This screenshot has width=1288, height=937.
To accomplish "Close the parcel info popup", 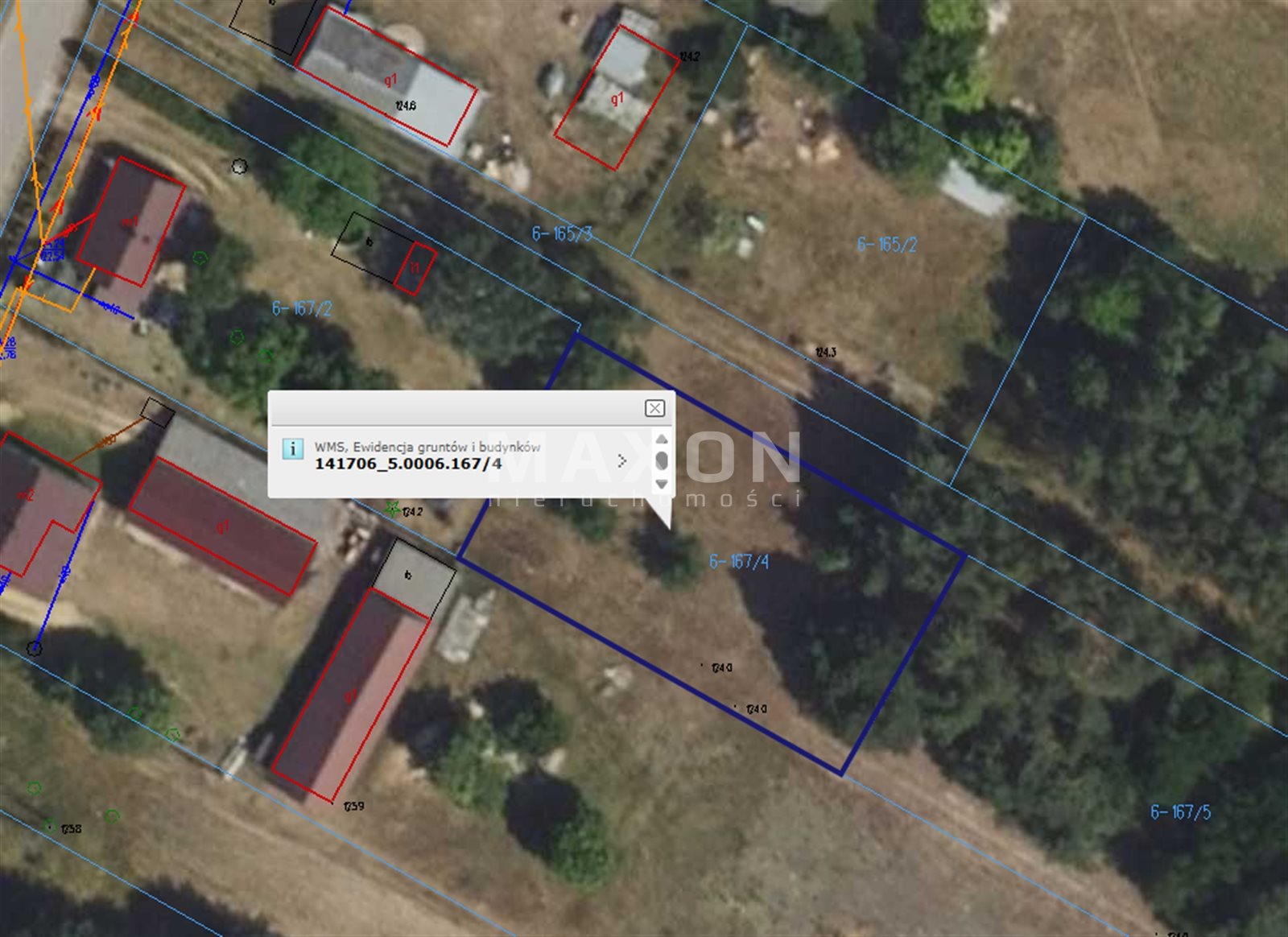I will pos(654,408).
